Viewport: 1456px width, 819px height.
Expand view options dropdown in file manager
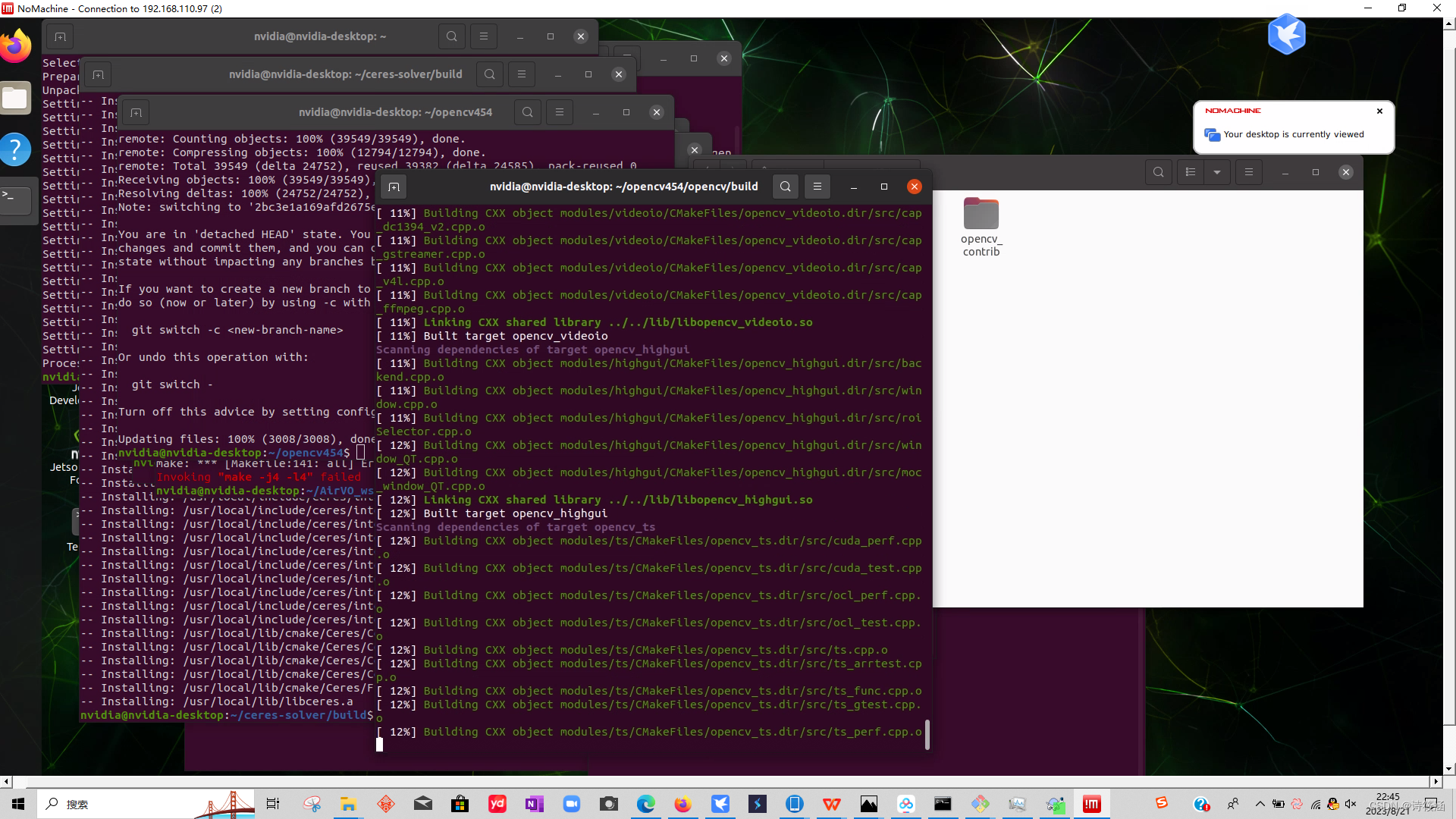click(1217, 172)
